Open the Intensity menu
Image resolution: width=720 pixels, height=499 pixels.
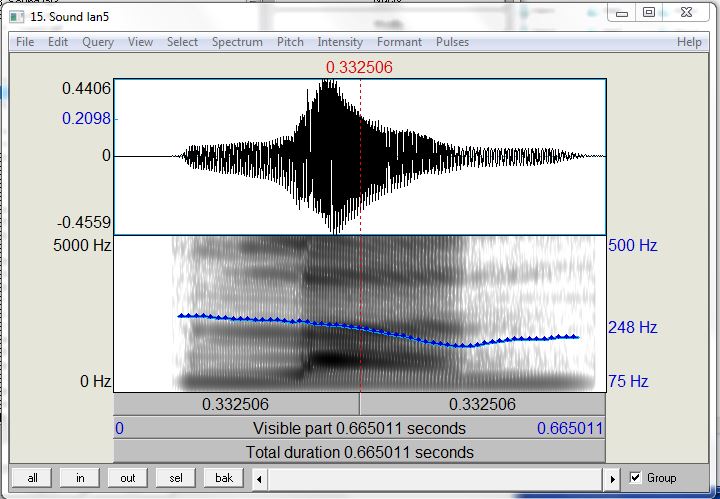(340, 42)
